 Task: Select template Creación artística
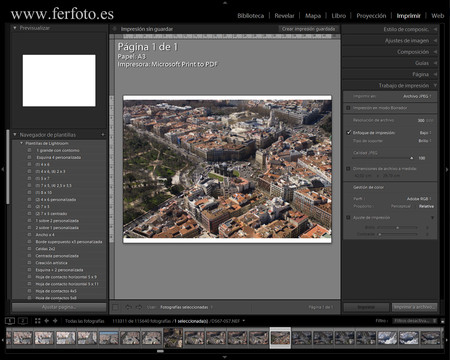click(51, 263)
